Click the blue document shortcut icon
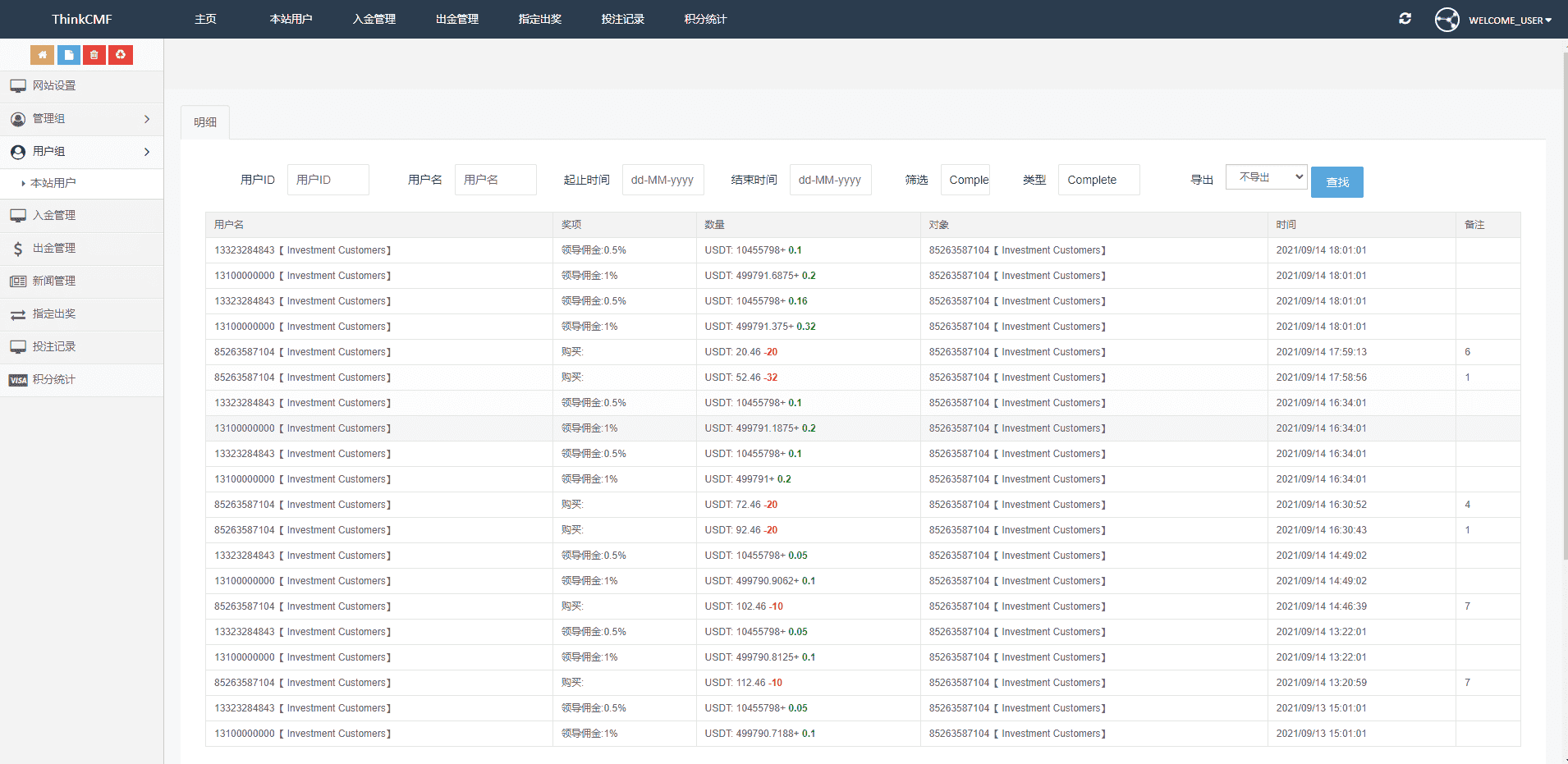Viewport: 1568px width, 764px height. [x=68, y=55]
